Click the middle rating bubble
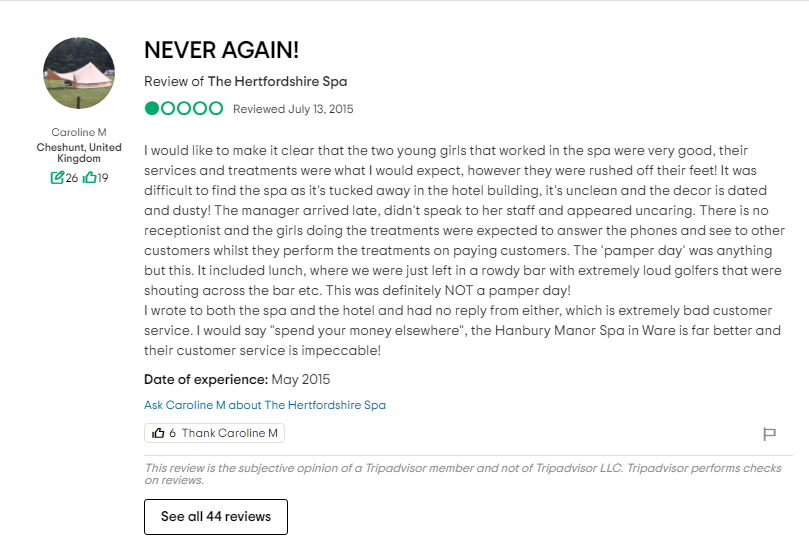809x555 pixels. click(x=184, y=108)
